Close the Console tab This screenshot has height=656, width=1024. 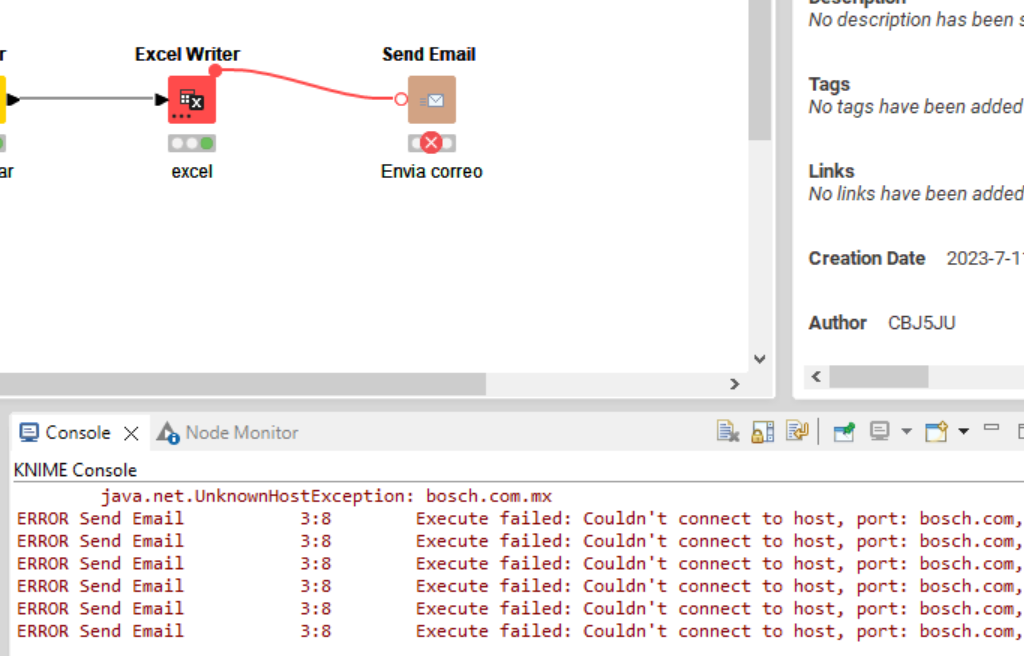(x=131, y=433)
